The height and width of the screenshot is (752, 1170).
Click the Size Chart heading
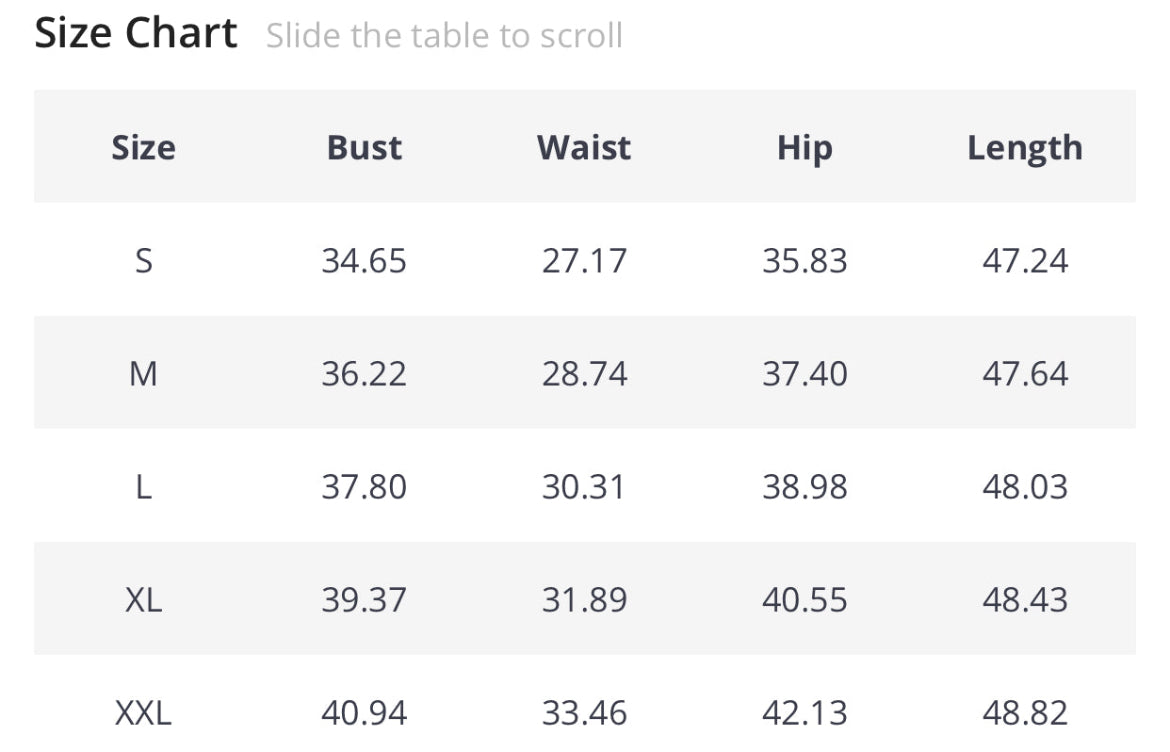click(136, 34)
